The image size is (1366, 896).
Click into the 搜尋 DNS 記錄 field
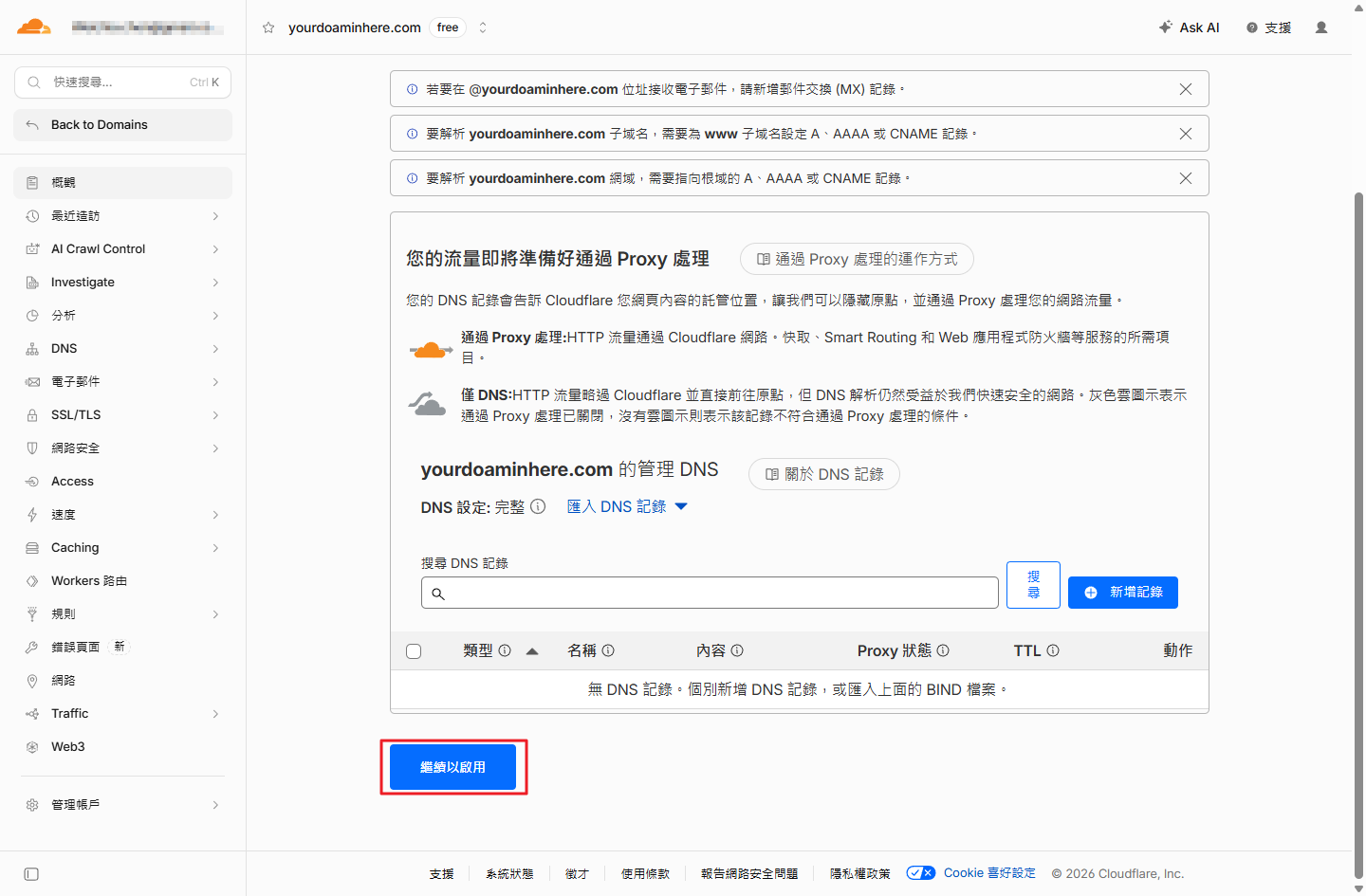point(710,593)
